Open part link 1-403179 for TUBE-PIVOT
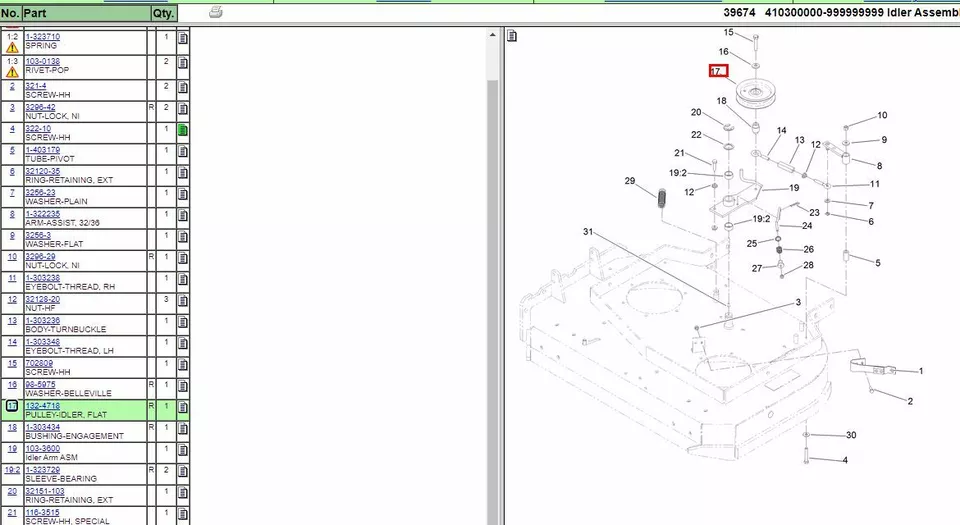 click(42, 150)
